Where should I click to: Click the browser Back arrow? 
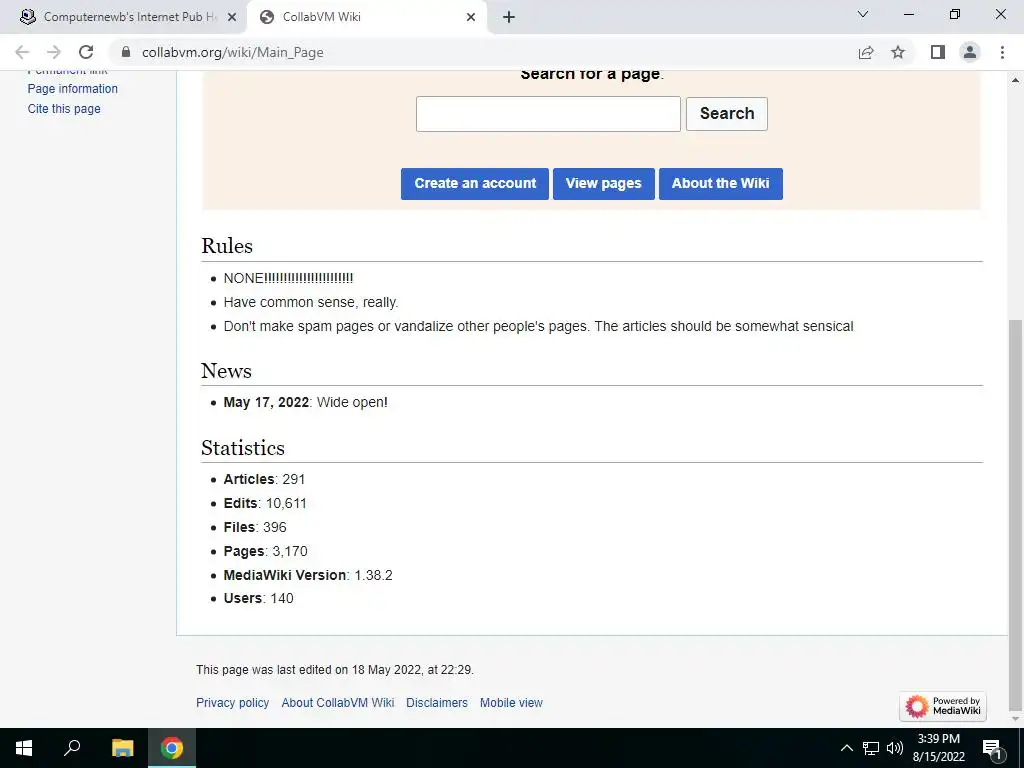22,52
